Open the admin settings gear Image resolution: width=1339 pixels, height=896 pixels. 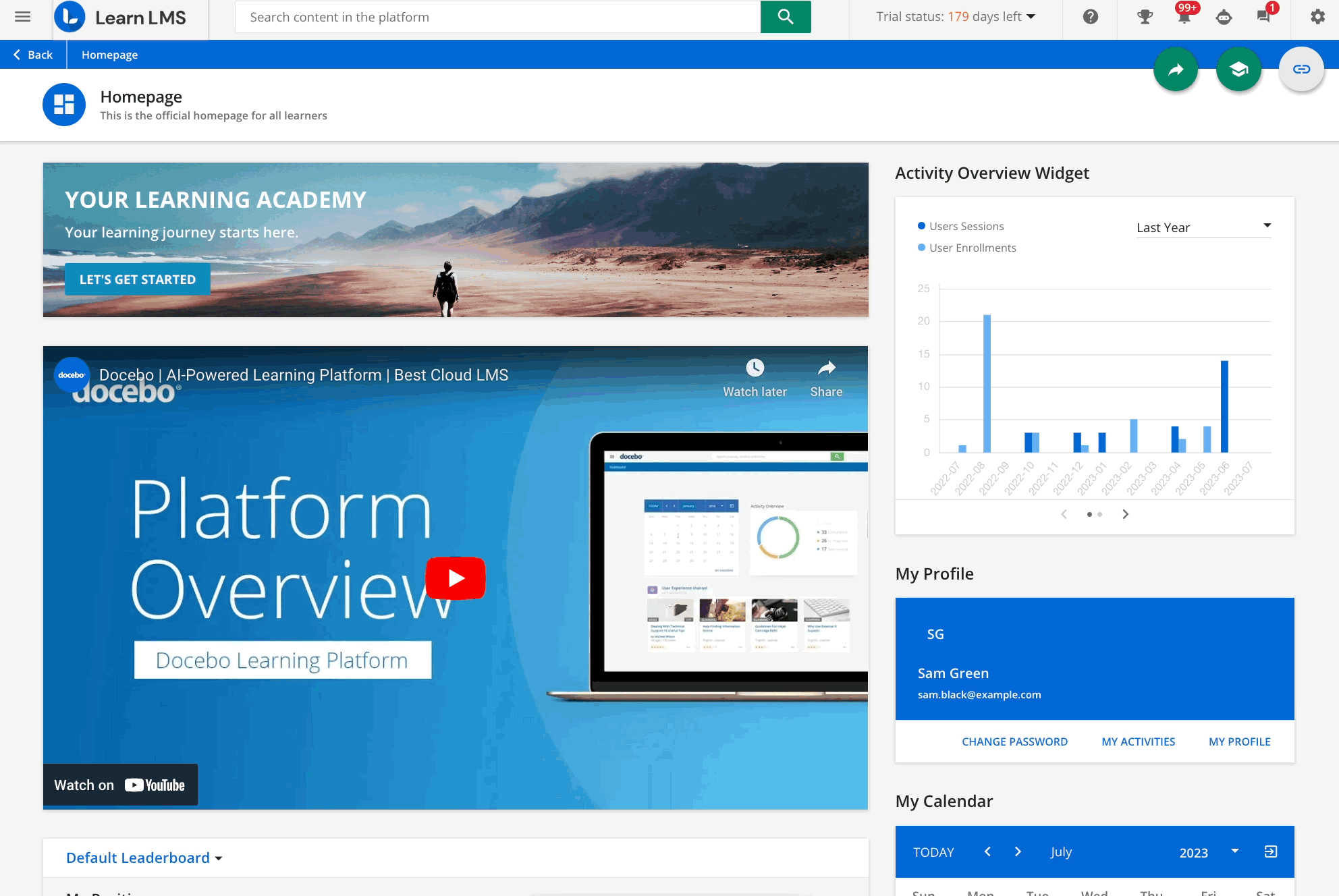pyautogui.click(x=1317, y=17)
